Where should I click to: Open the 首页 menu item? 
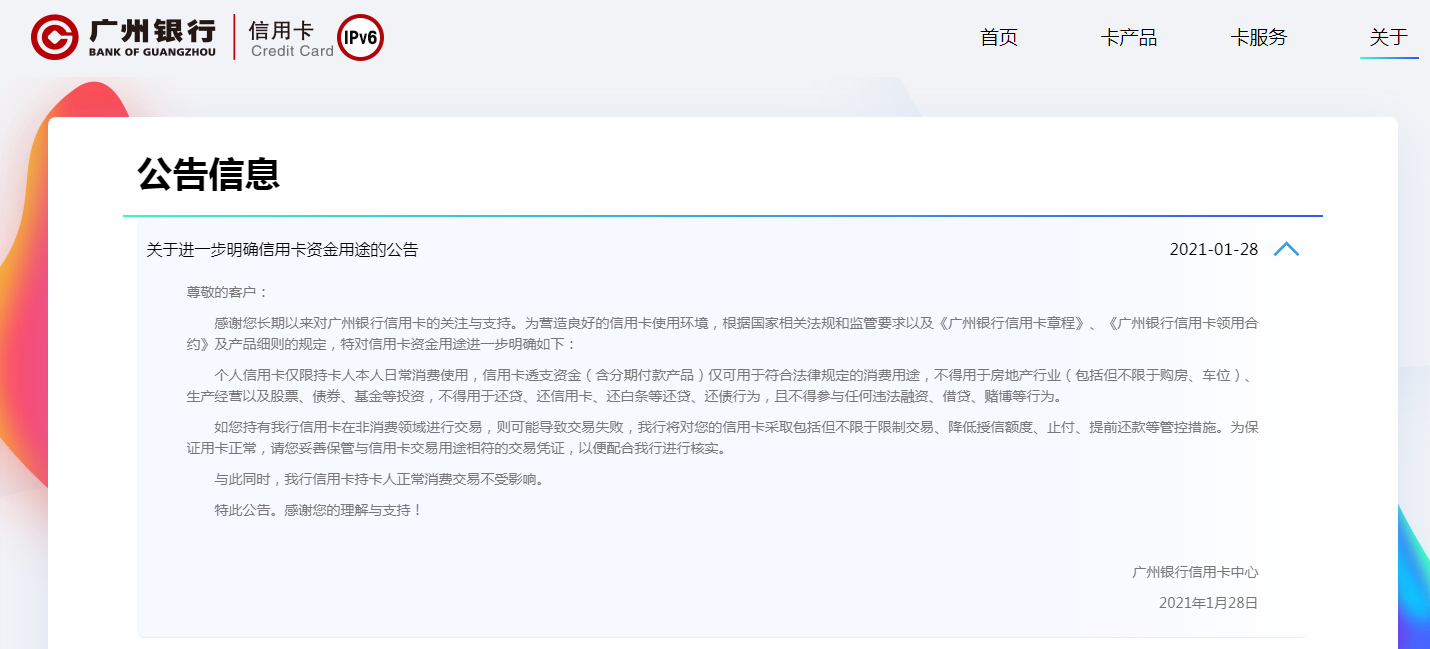tap(999, 38)
